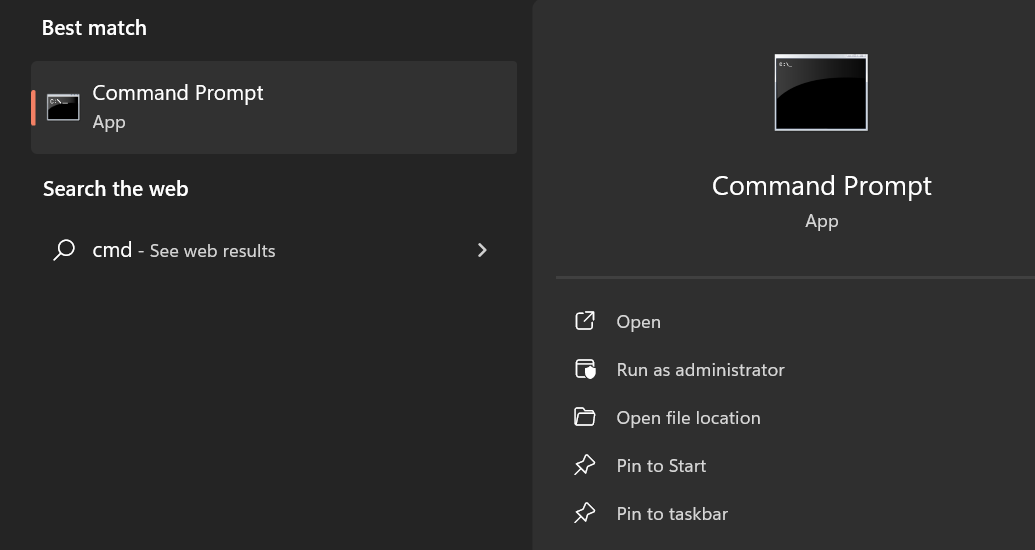Open the cmd - See web results entry

click(274, 250)
